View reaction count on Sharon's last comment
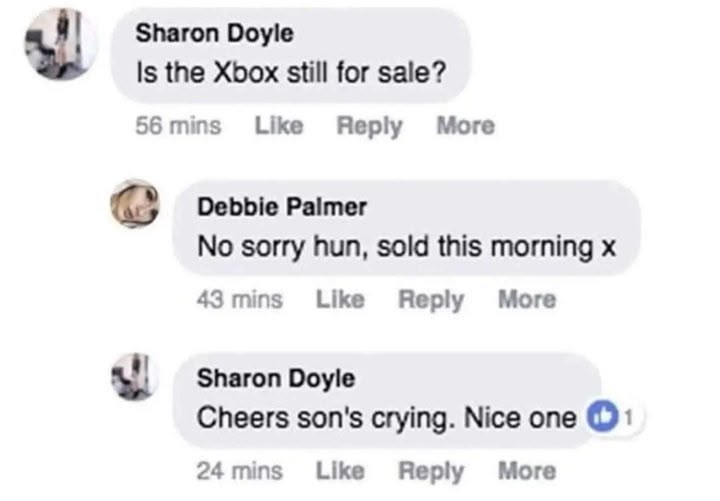This screenshot has height=501, width=720. (630, 417)
